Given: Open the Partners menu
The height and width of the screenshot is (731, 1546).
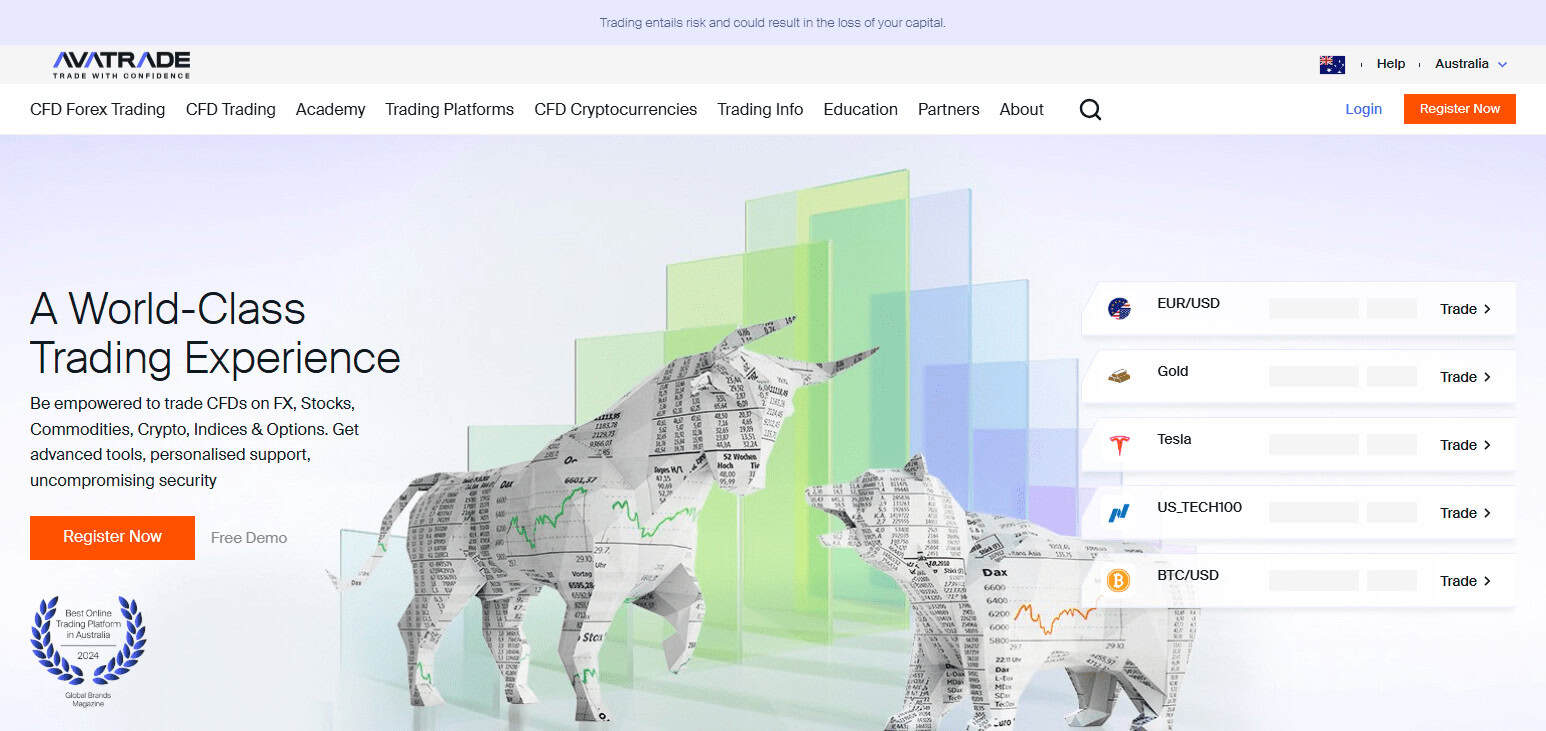Looking at the screenshot, I should 949,110.
